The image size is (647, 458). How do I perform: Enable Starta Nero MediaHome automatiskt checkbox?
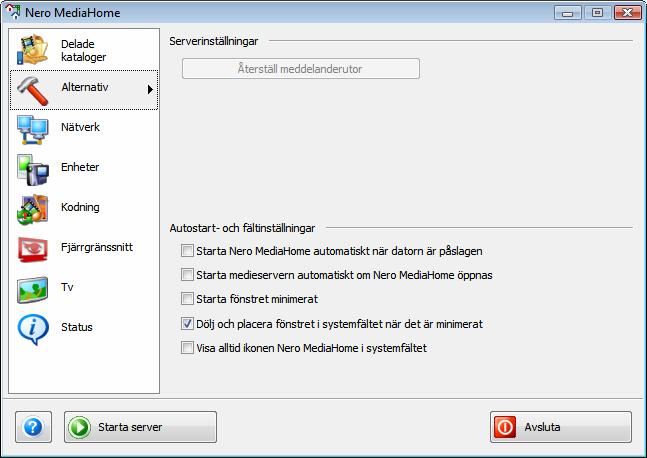(187, 250)
